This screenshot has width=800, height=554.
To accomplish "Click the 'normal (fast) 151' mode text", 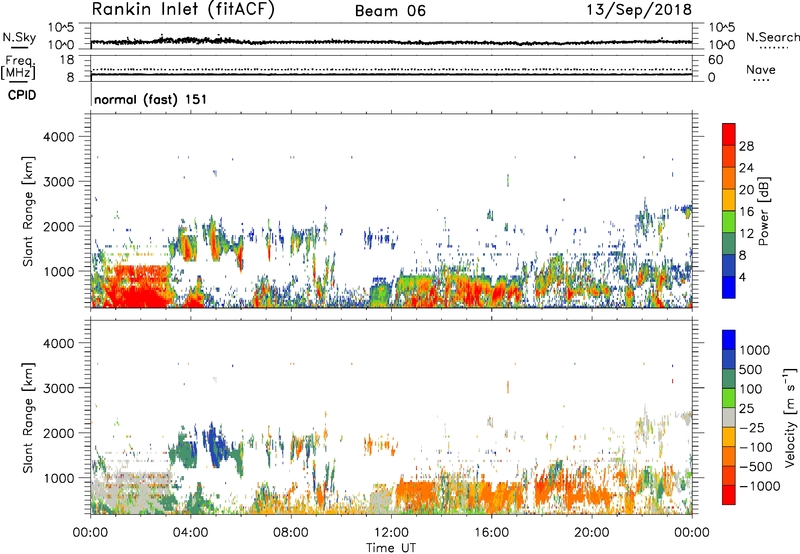I will pyautogui.click(x=151, y=99).
